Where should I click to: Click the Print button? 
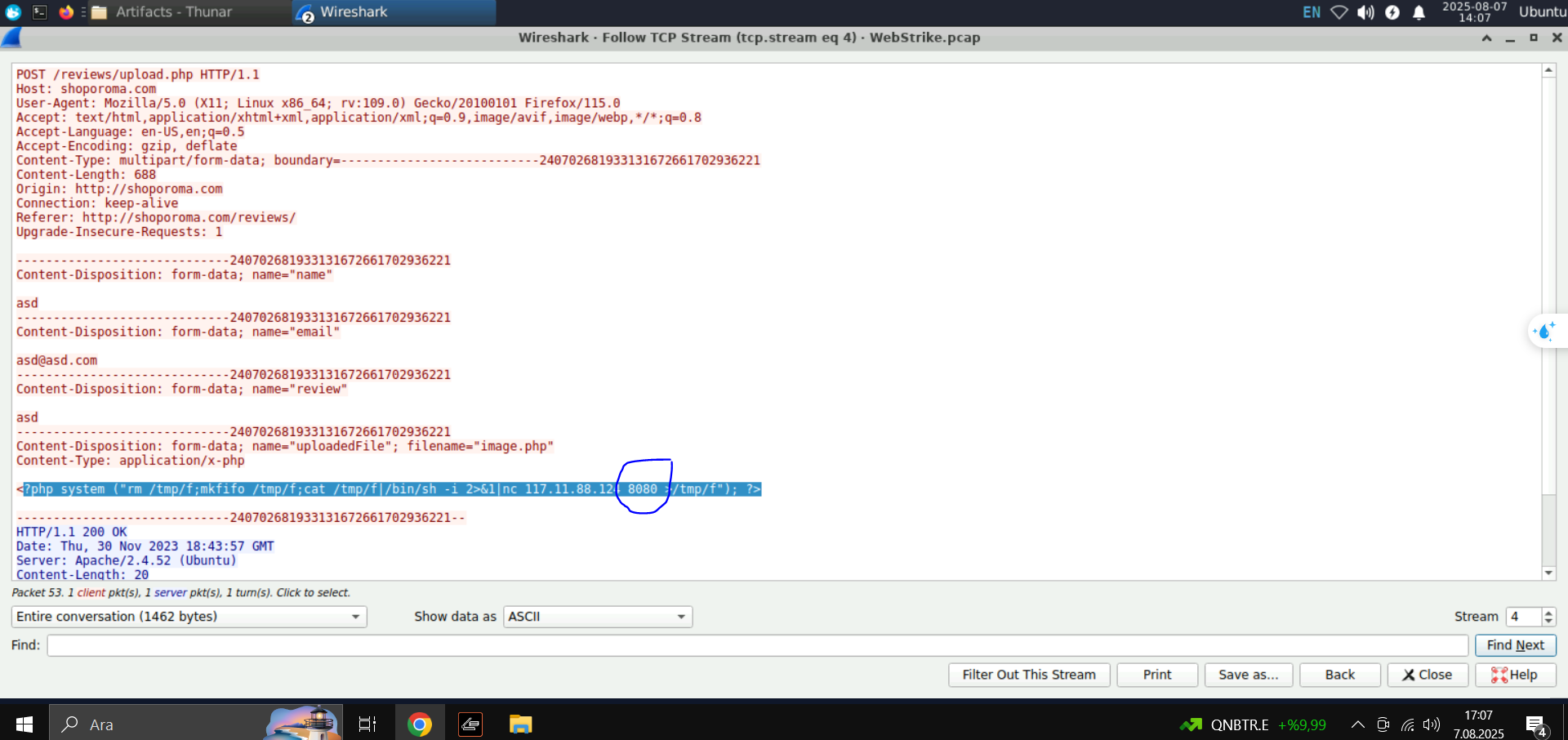[1157, 675]
